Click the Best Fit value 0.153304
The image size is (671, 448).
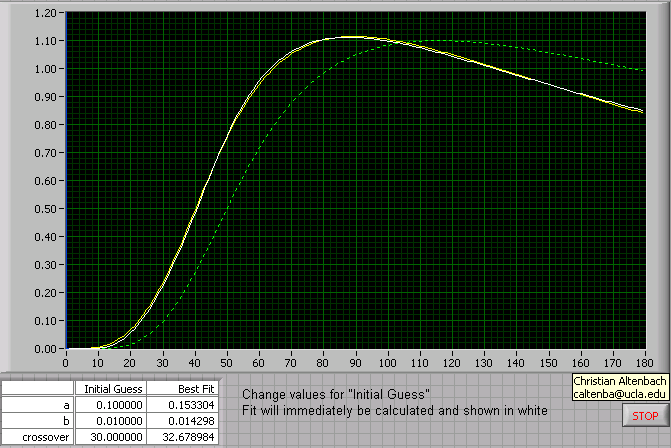click(x=183, y=405)
